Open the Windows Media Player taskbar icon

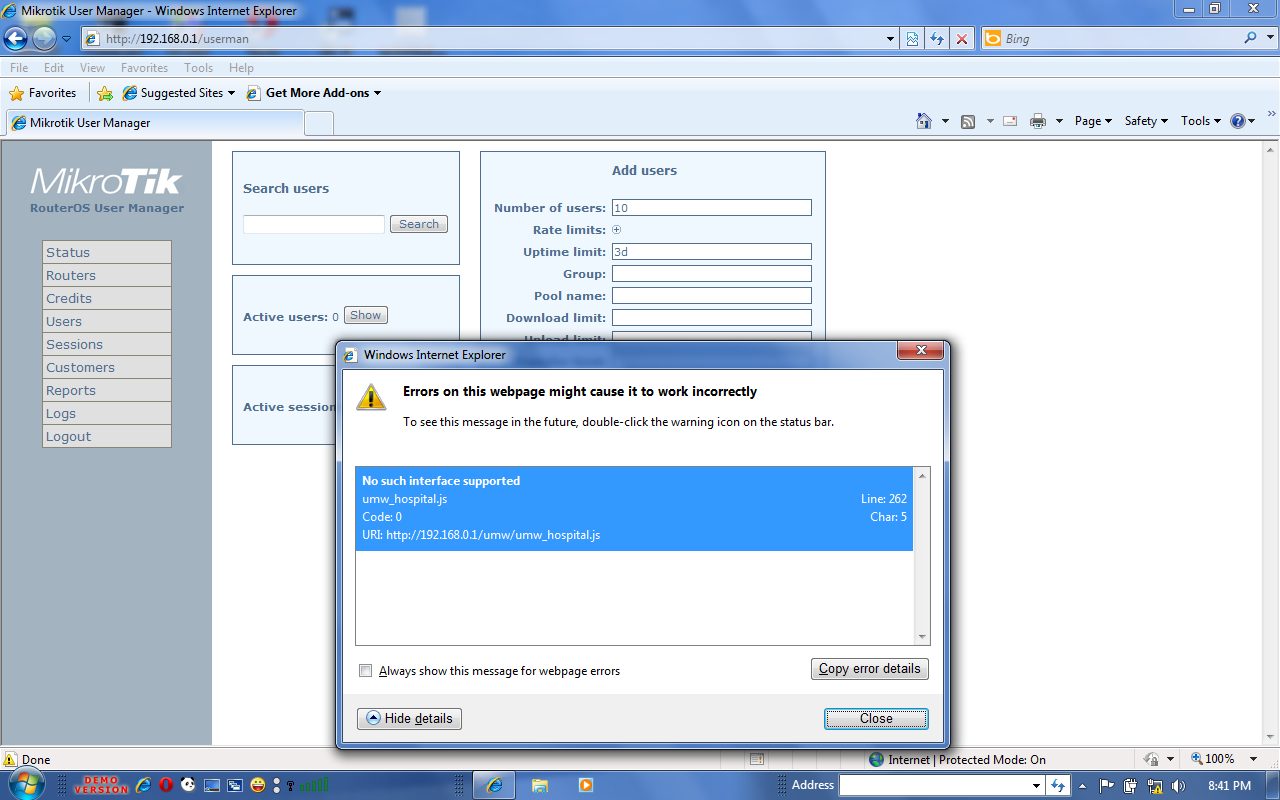pos(586,785)
